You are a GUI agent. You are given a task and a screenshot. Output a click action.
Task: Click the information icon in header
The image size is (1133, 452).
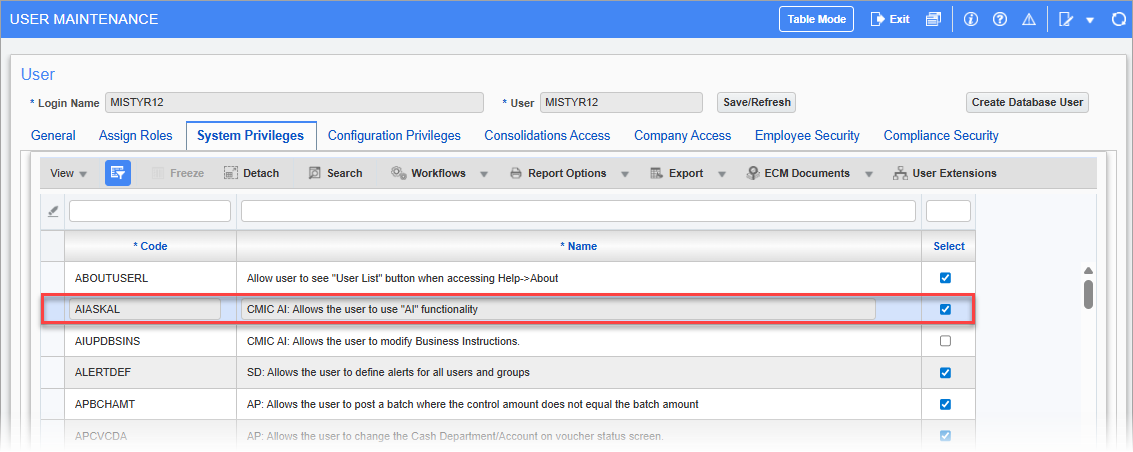pos(971,19)
